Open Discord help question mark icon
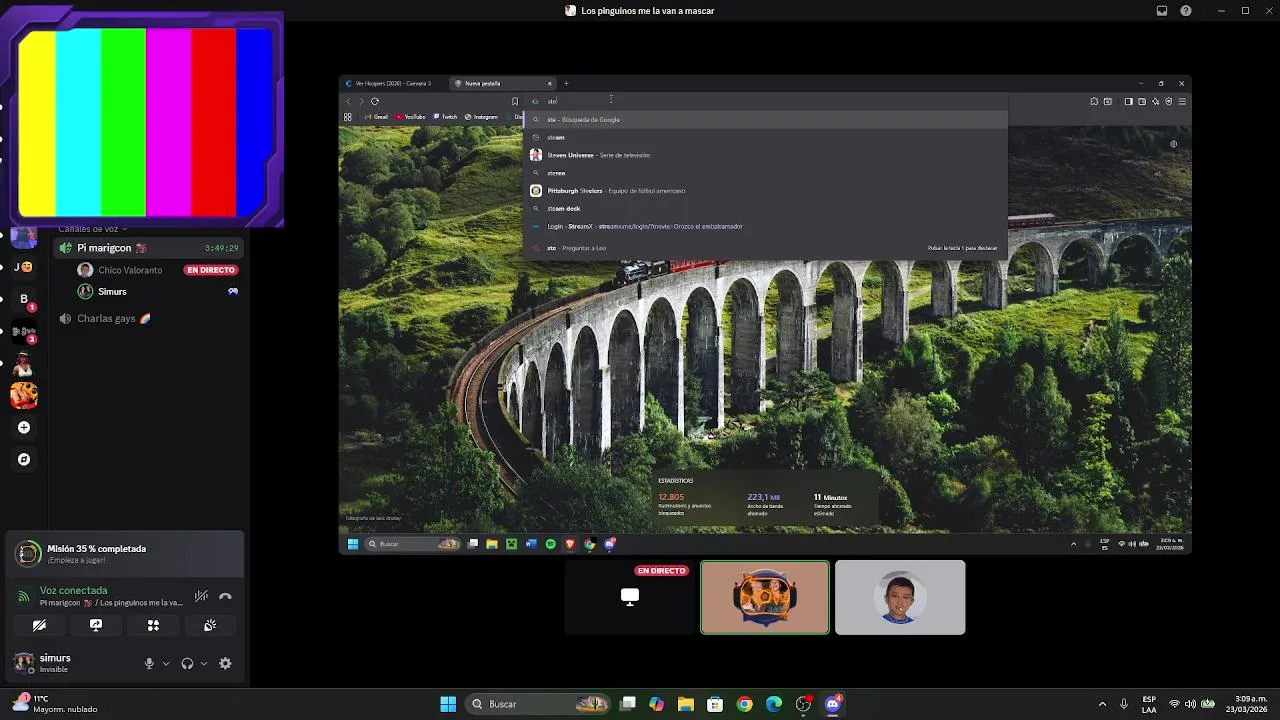Image resolution: width=1280 pixels, height=720 pixels. click(1186, 11)
